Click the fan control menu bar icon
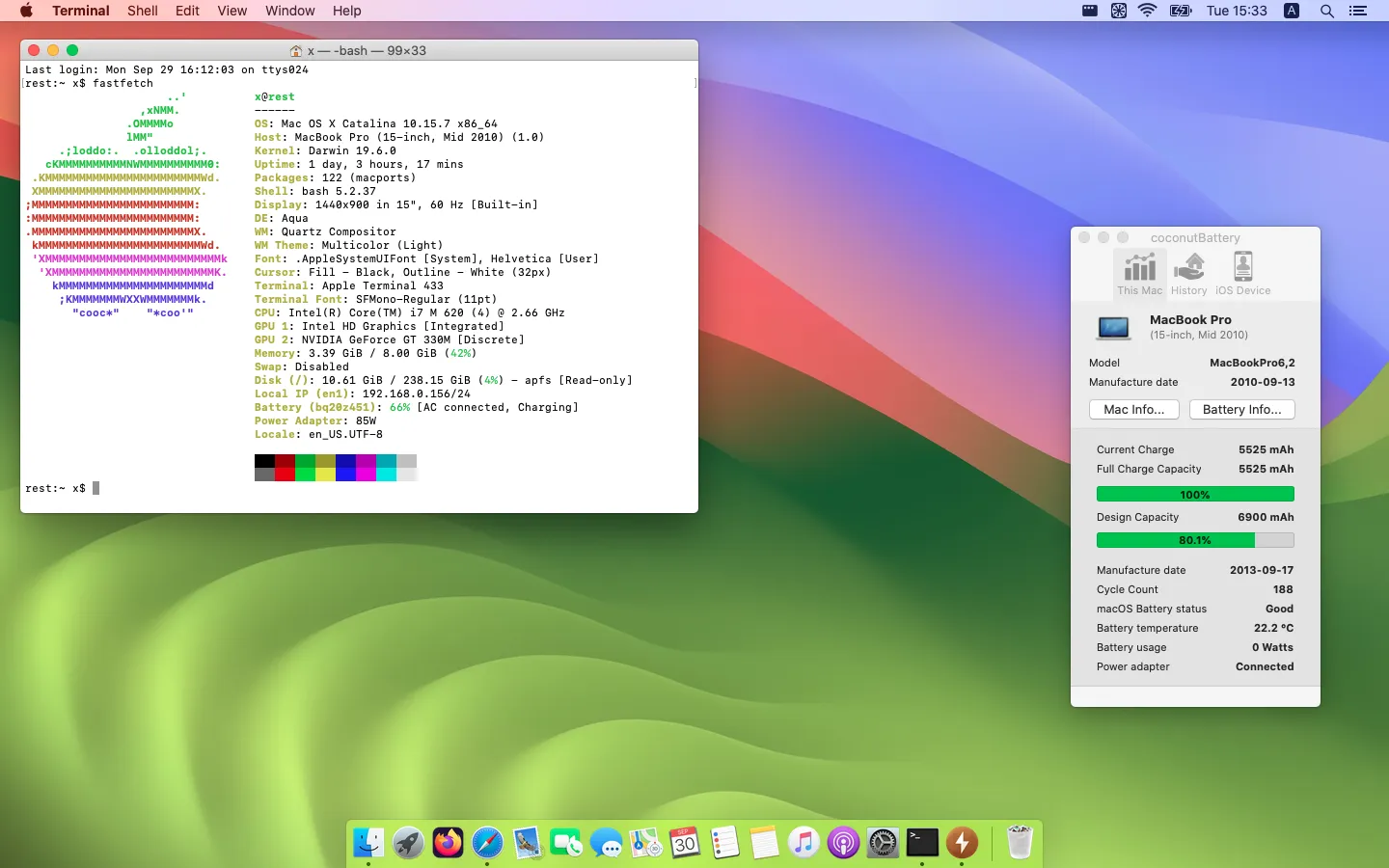 tap(1119, 11)
